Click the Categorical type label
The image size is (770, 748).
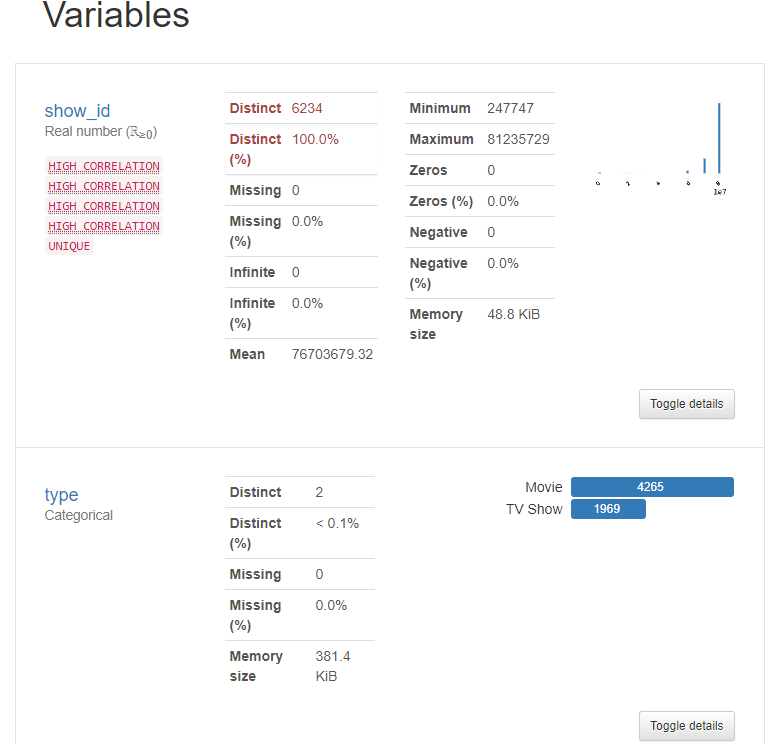click(x=79, y=516)
